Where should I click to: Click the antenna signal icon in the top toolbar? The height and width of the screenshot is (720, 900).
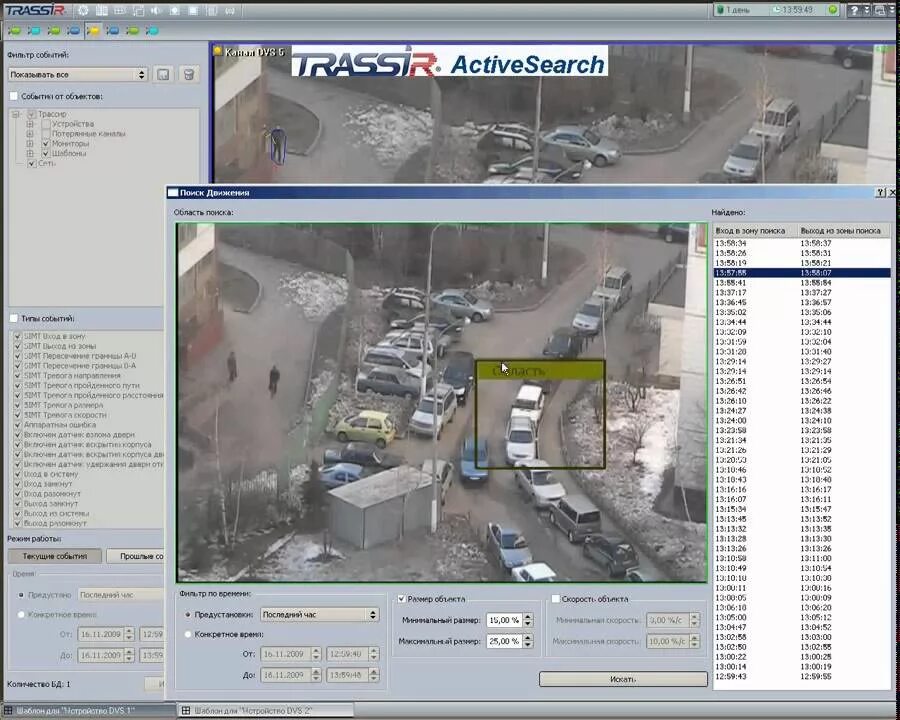[x=230, y=10]
